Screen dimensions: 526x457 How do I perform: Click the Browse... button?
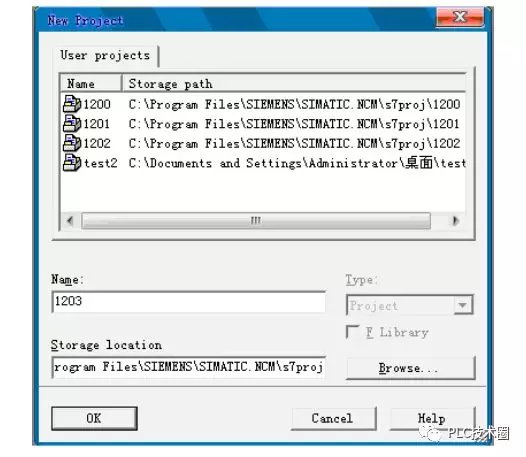tap(410, 368)
